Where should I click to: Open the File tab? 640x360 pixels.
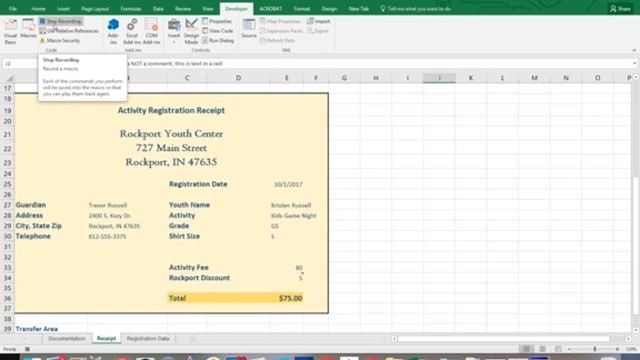[13, 9]
